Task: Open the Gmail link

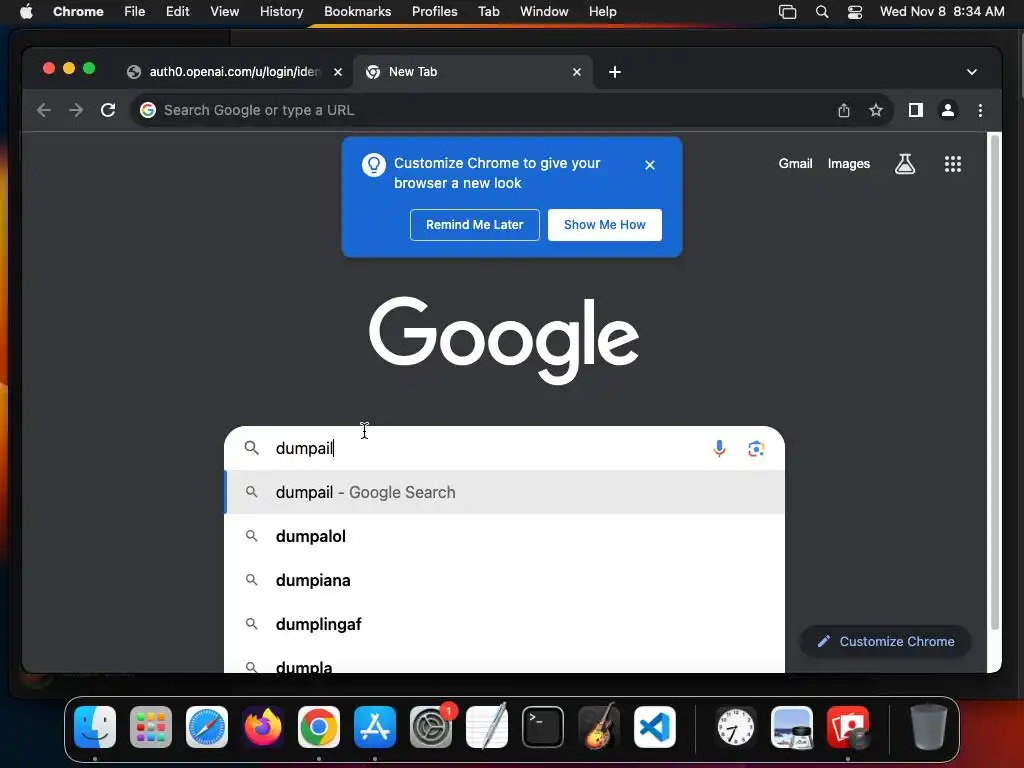Action: pos(795,164)
